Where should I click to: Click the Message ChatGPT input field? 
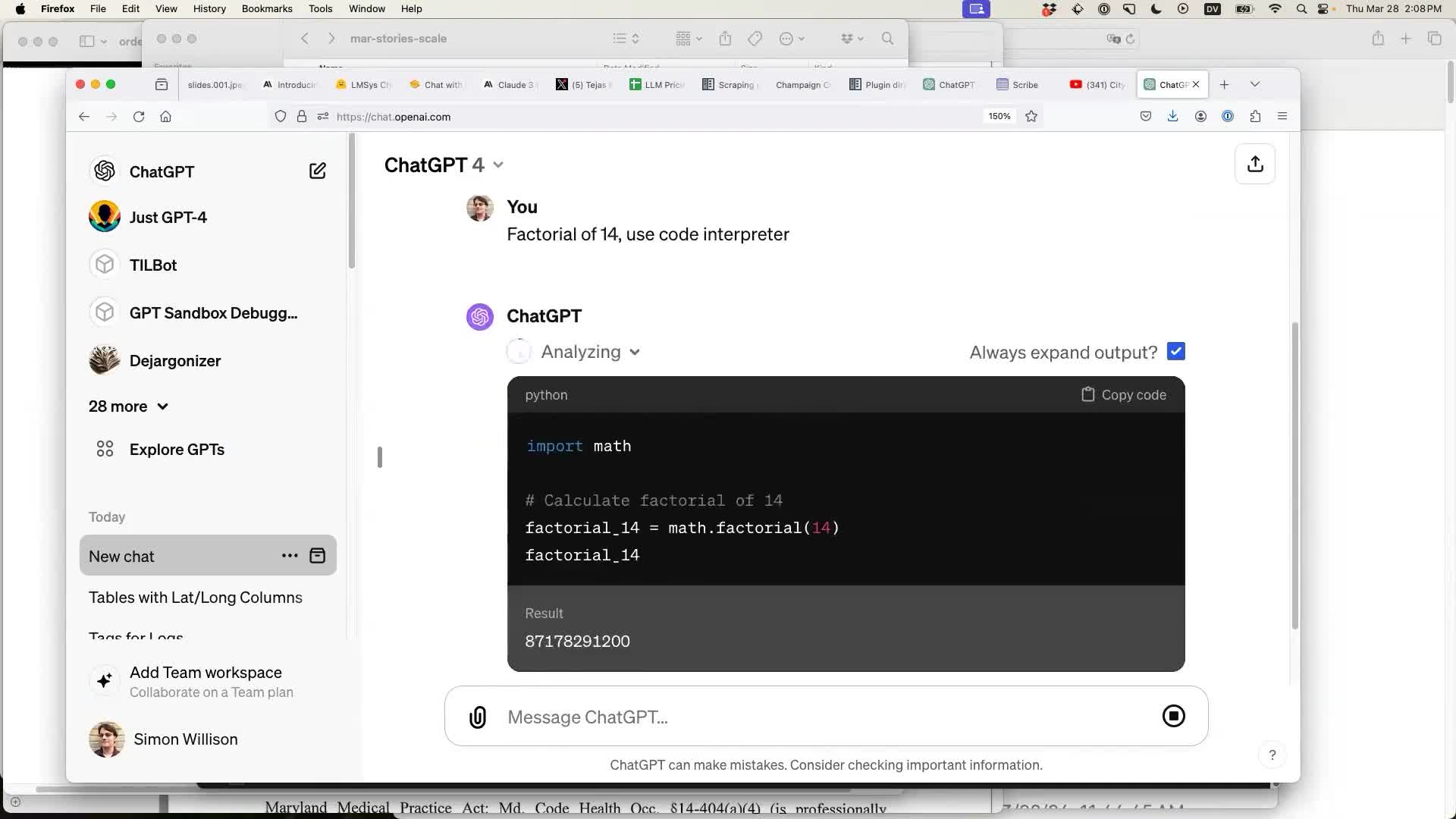[x=827, y=717]
